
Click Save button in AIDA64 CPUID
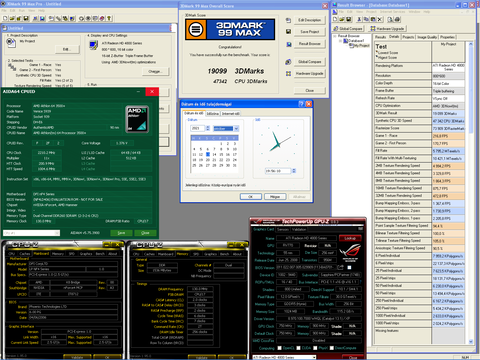(122, 233)
